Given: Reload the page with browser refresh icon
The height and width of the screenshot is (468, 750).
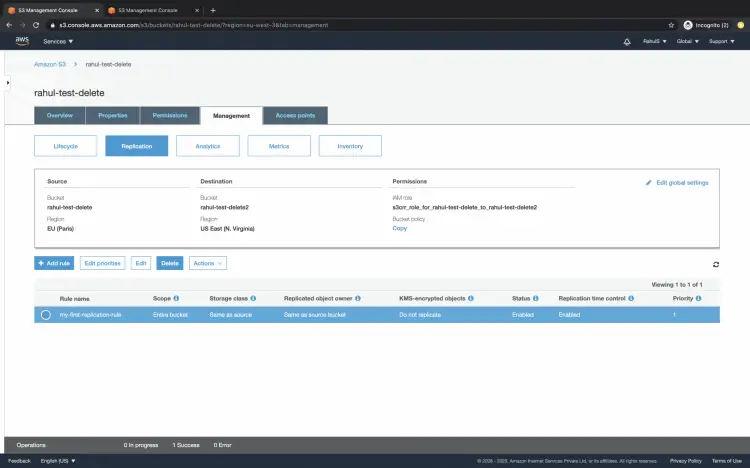Looking at the screenshot, I should [36, 25].
